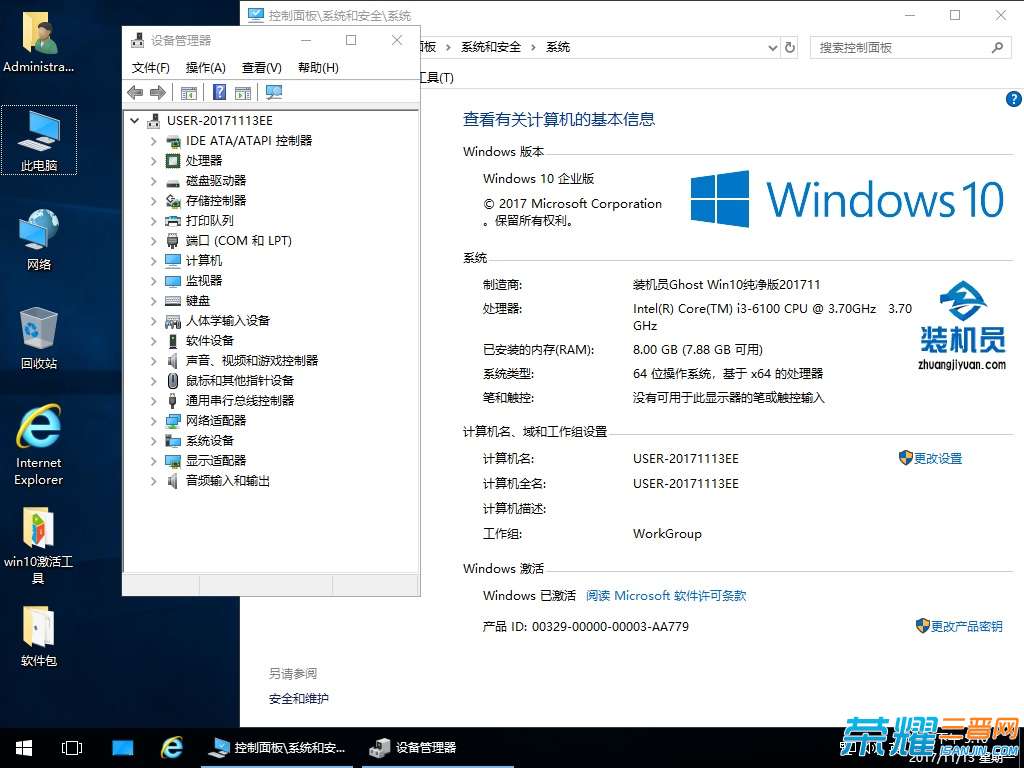1024x768 pixels.
Task: Open the 文件(F) menu
Action: pyautogui.click(x=150, y=68)
